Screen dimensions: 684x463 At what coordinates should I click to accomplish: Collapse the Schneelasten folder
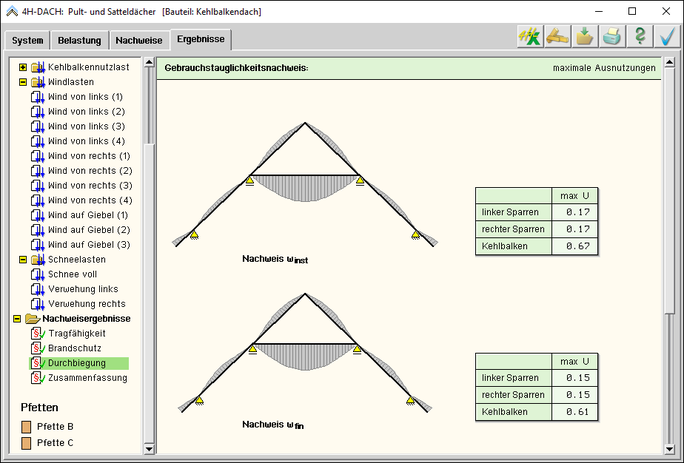point(23,259)
